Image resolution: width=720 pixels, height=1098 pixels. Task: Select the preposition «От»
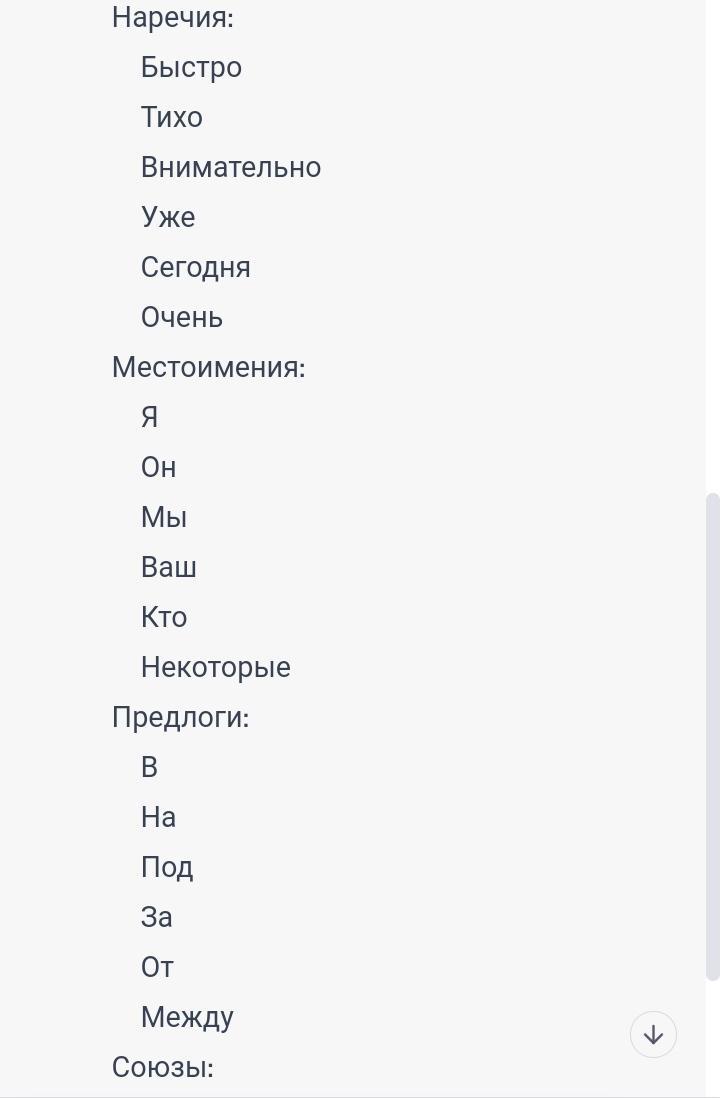(x=158, y=968)
